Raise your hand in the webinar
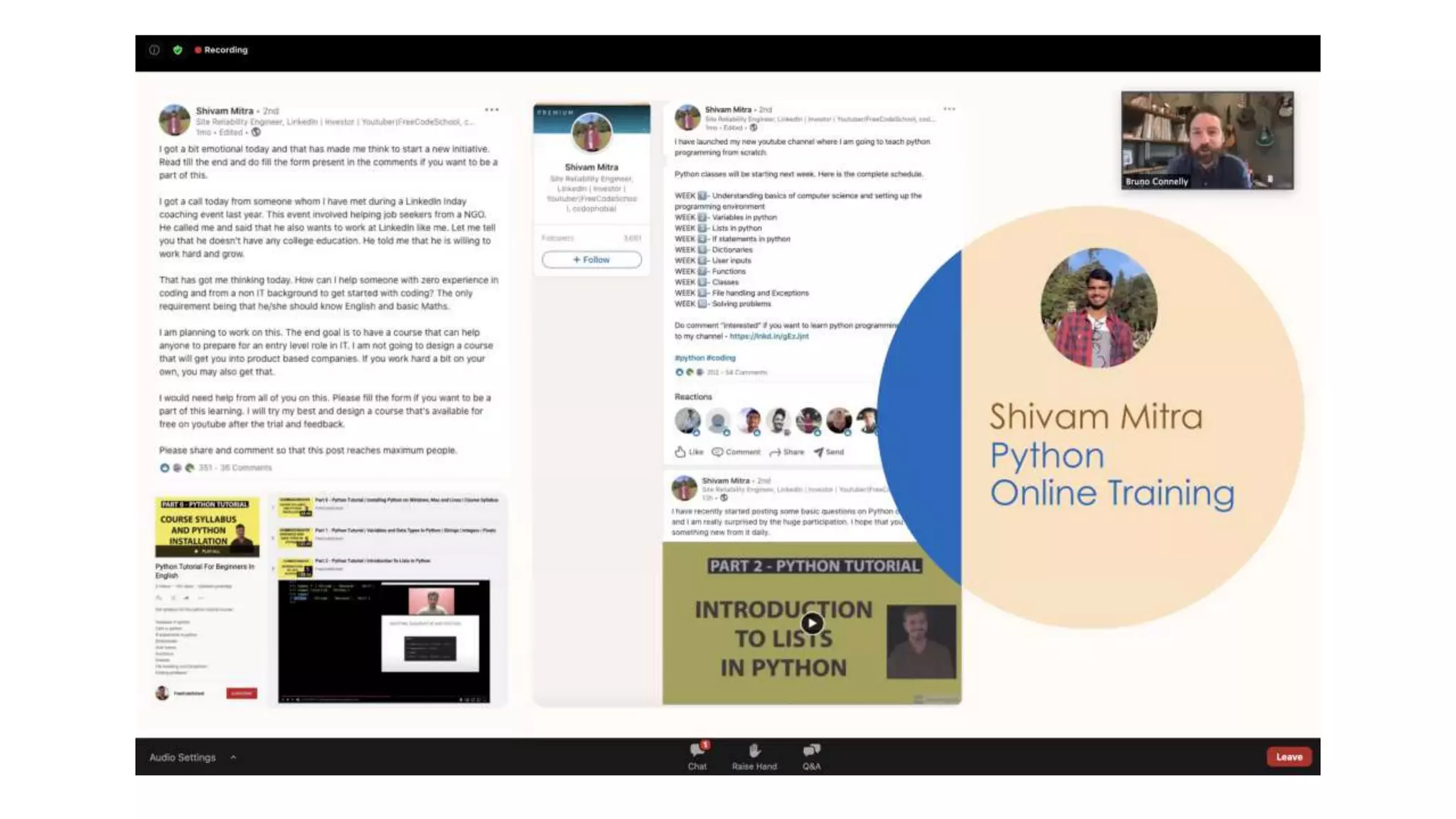Screen dimensions: 1456x819 754,756
